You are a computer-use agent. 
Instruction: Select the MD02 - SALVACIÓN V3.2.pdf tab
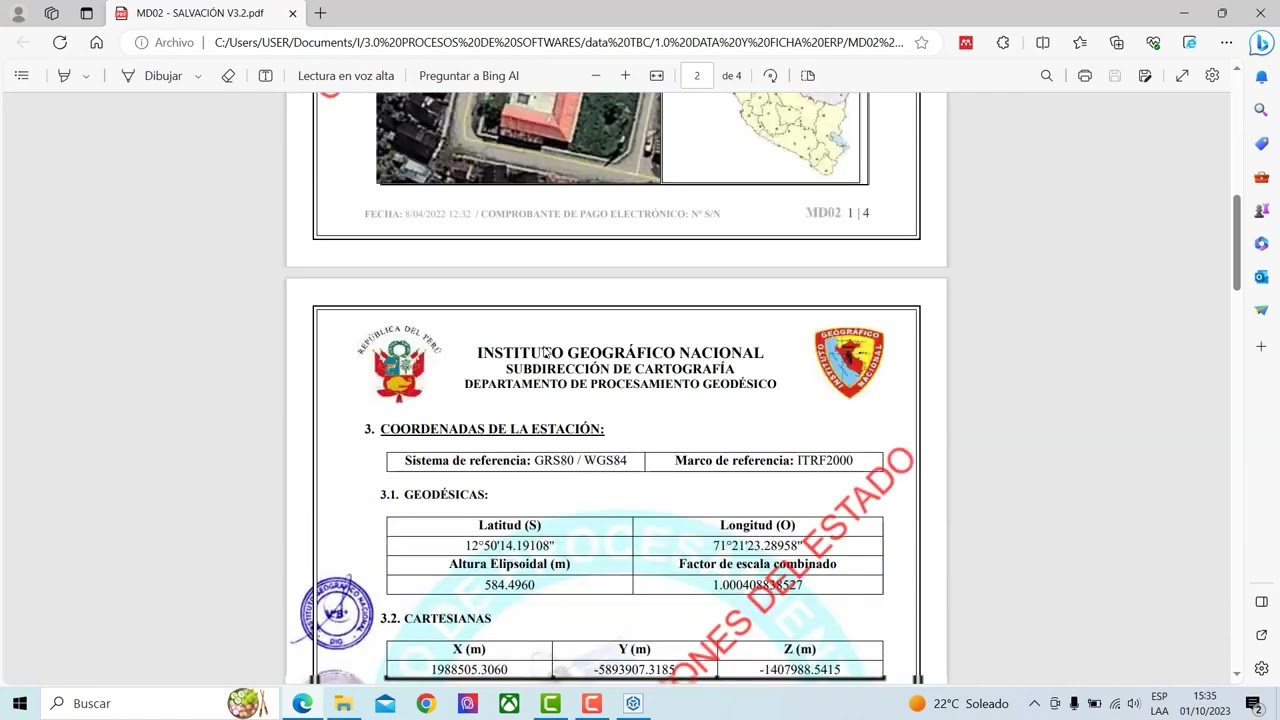coord(200,13)
